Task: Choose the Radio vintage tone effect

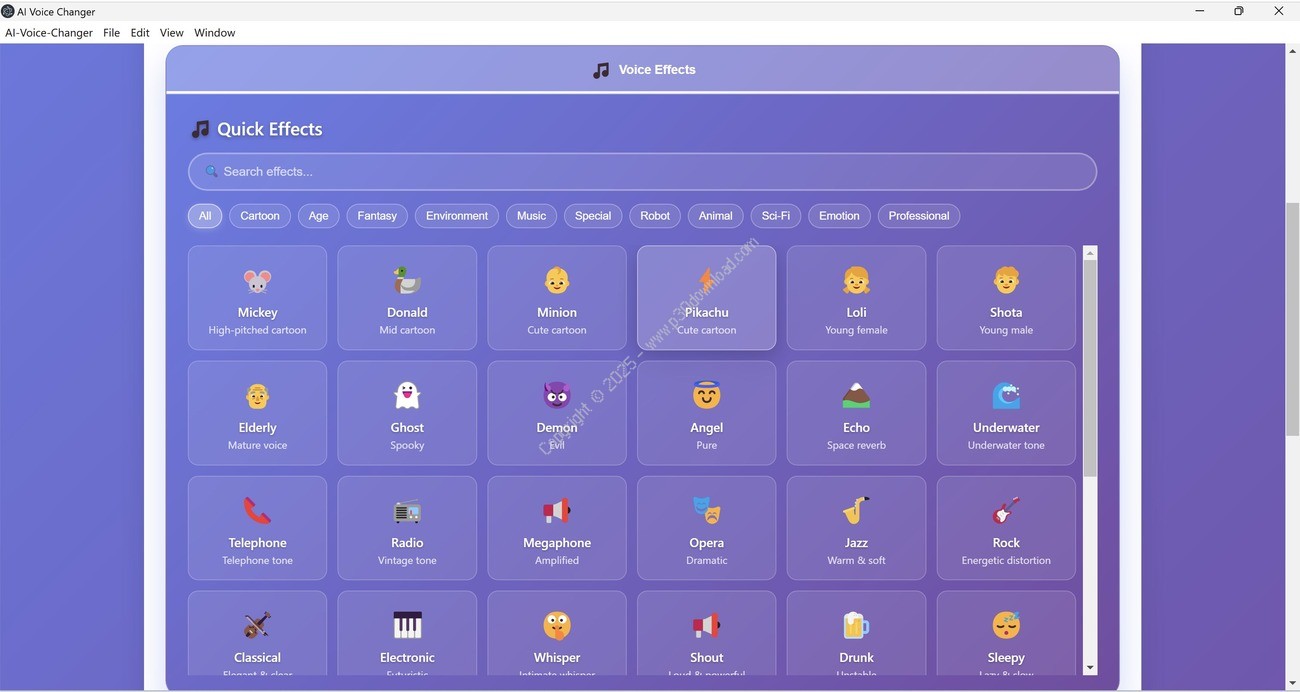Action: [x=407, y=528]
